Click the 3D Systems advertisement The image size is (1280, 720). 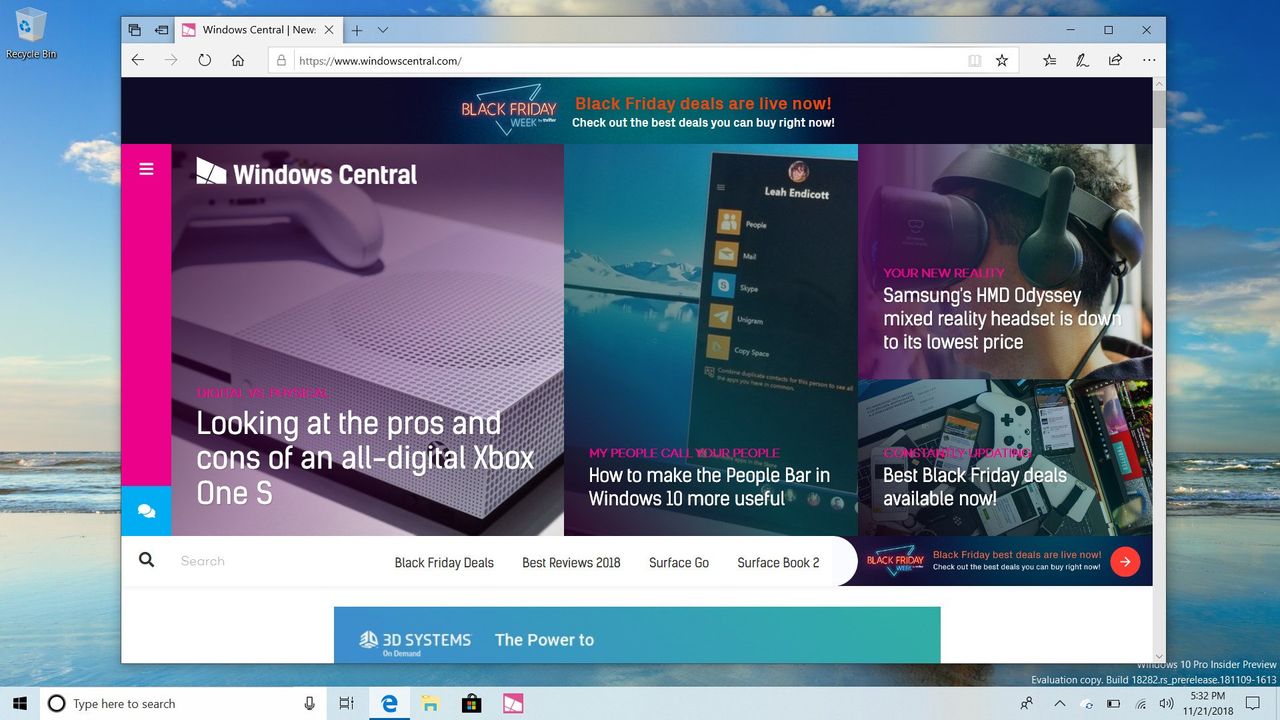tap(637, 634)
